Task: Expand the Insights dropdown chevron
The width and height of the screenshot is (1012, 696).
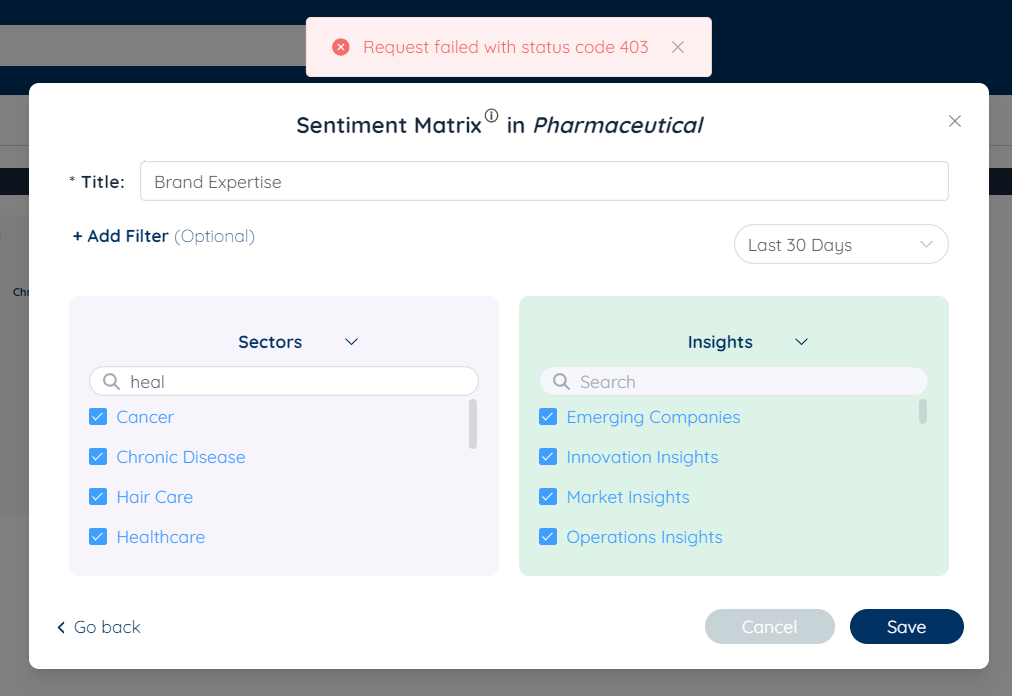Action: point(801,342)
